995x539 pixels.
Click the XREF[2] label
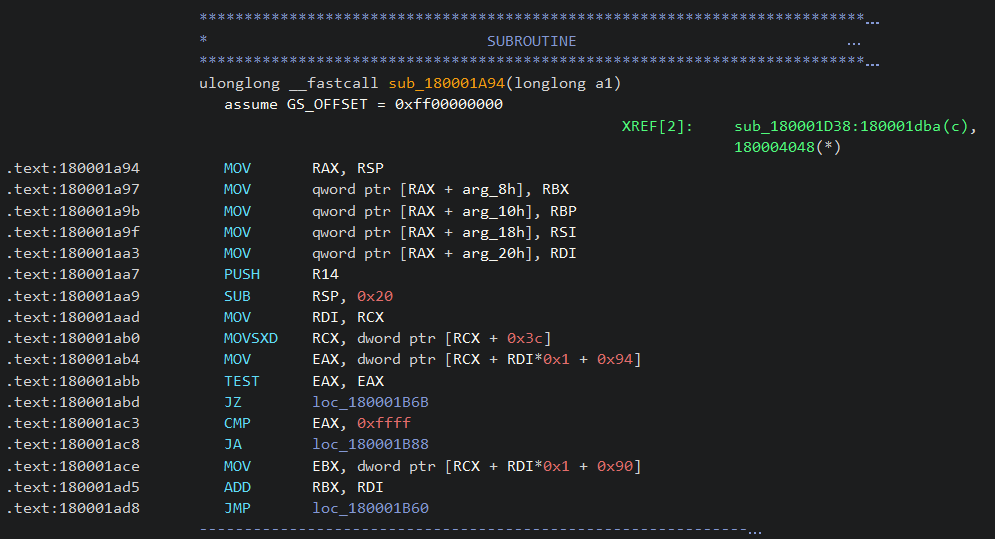[657, 126]
